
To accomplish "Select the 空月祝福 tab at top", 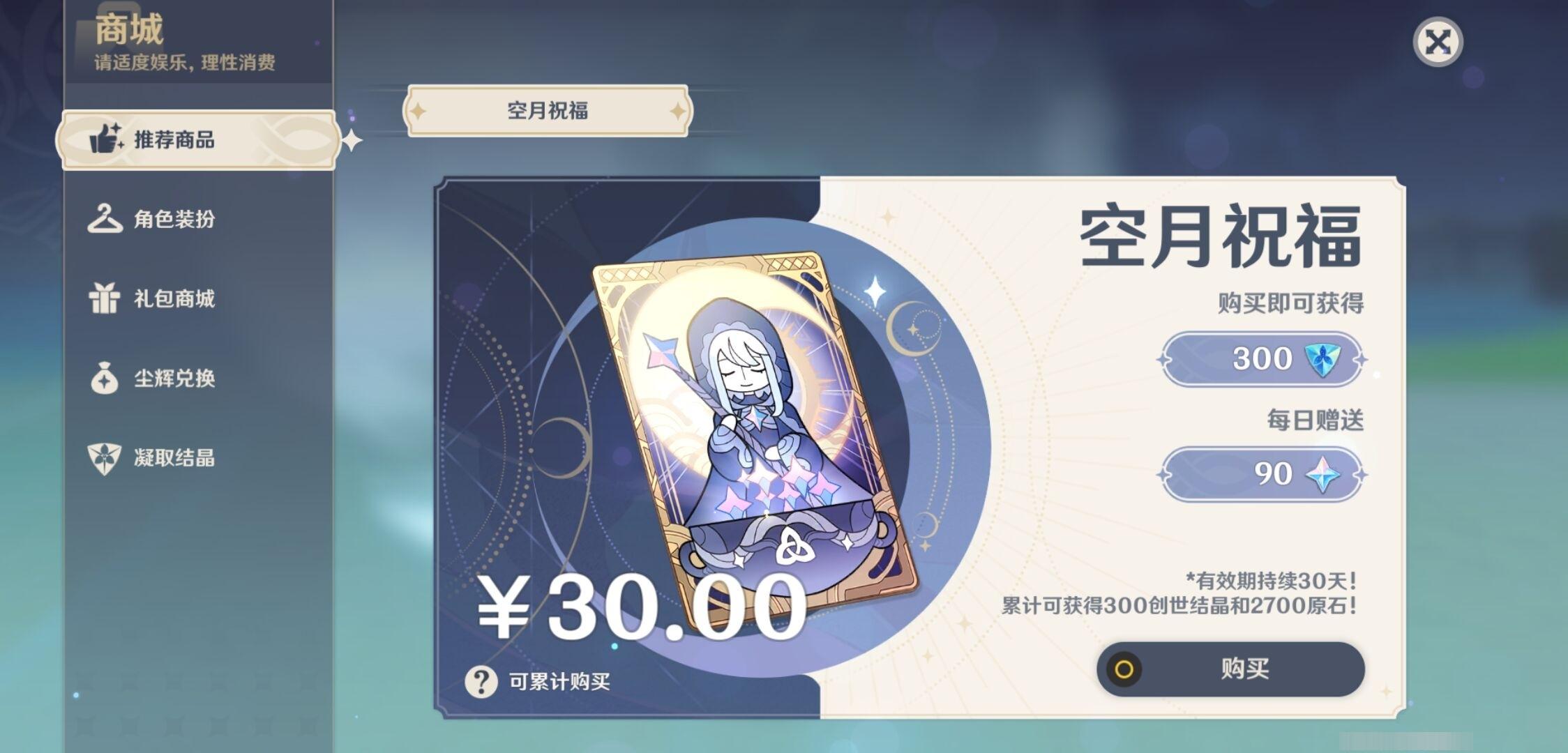I will click(548, 110).
